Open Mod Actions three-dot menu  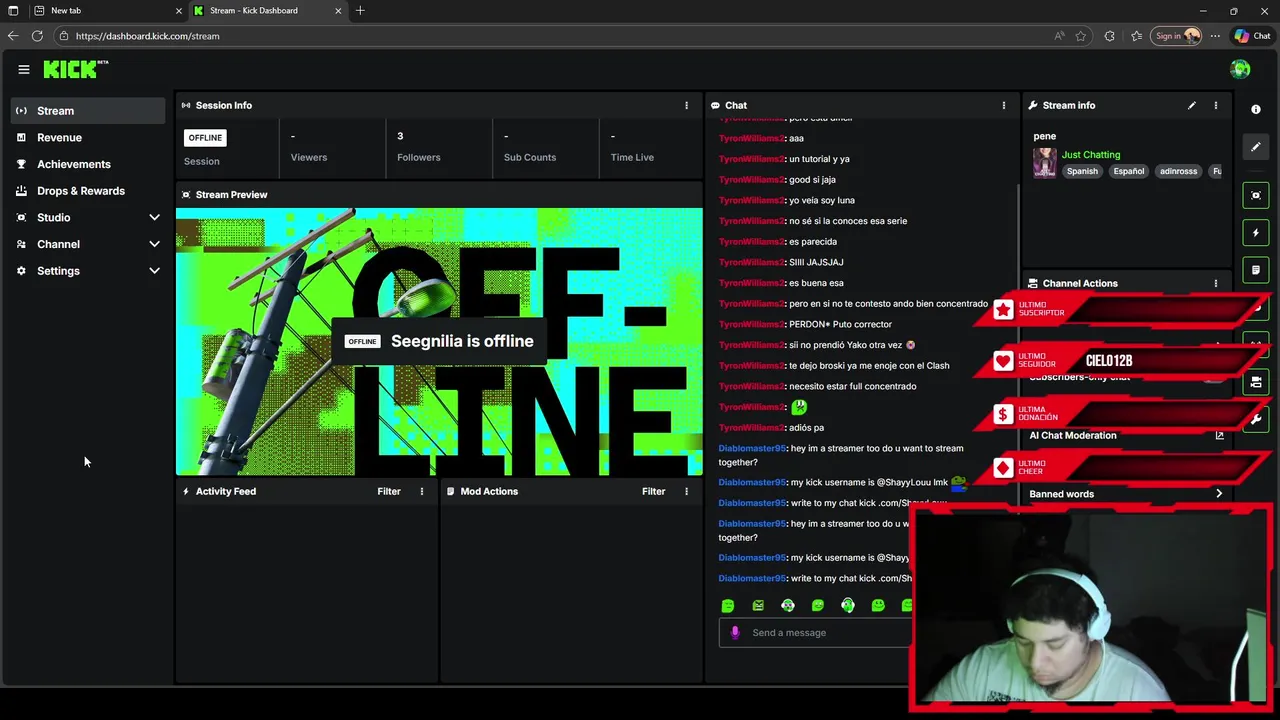click(x=686, y=491)
